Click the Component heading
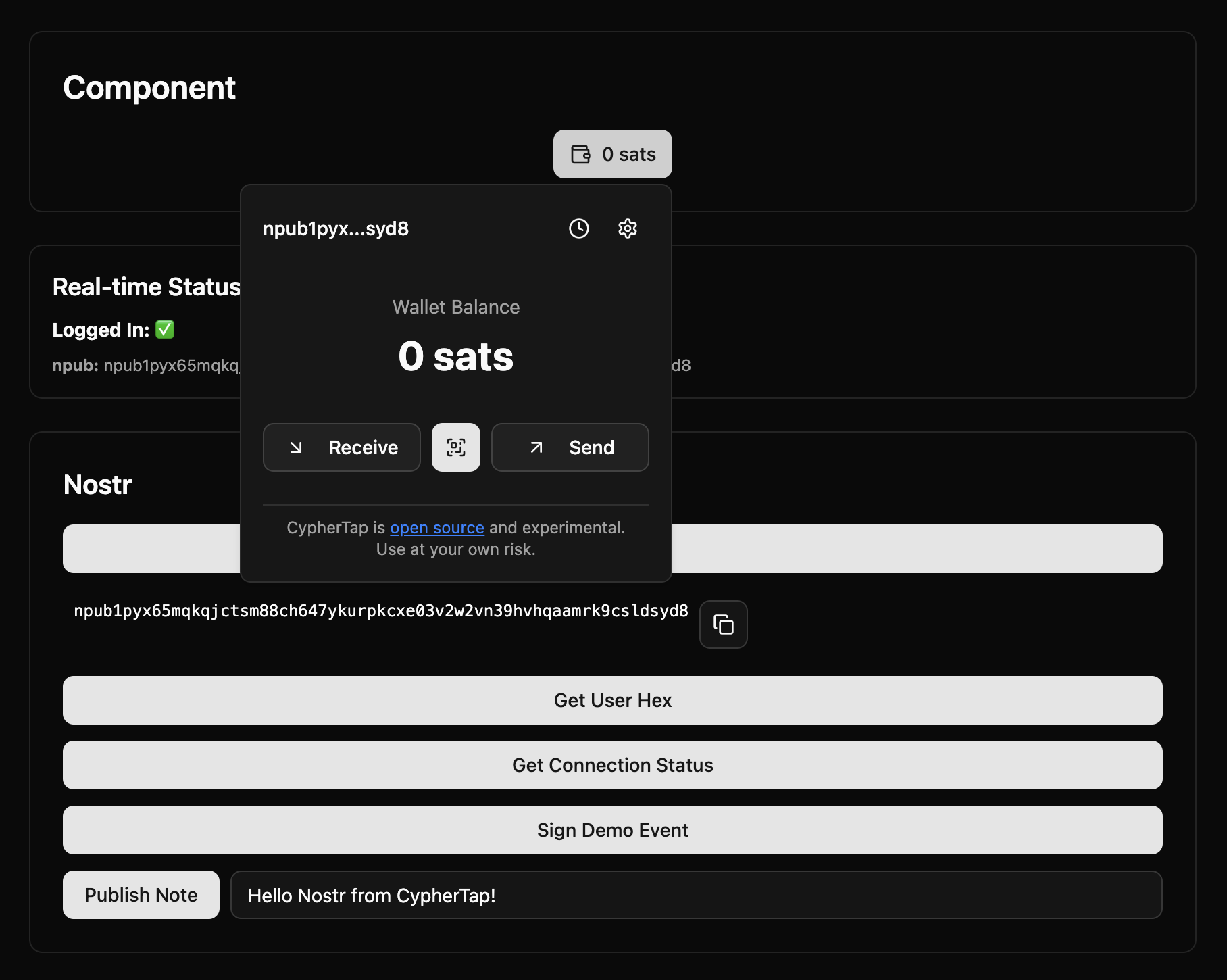This screenshot has height=980, width=1227. [x=149, y=88]
